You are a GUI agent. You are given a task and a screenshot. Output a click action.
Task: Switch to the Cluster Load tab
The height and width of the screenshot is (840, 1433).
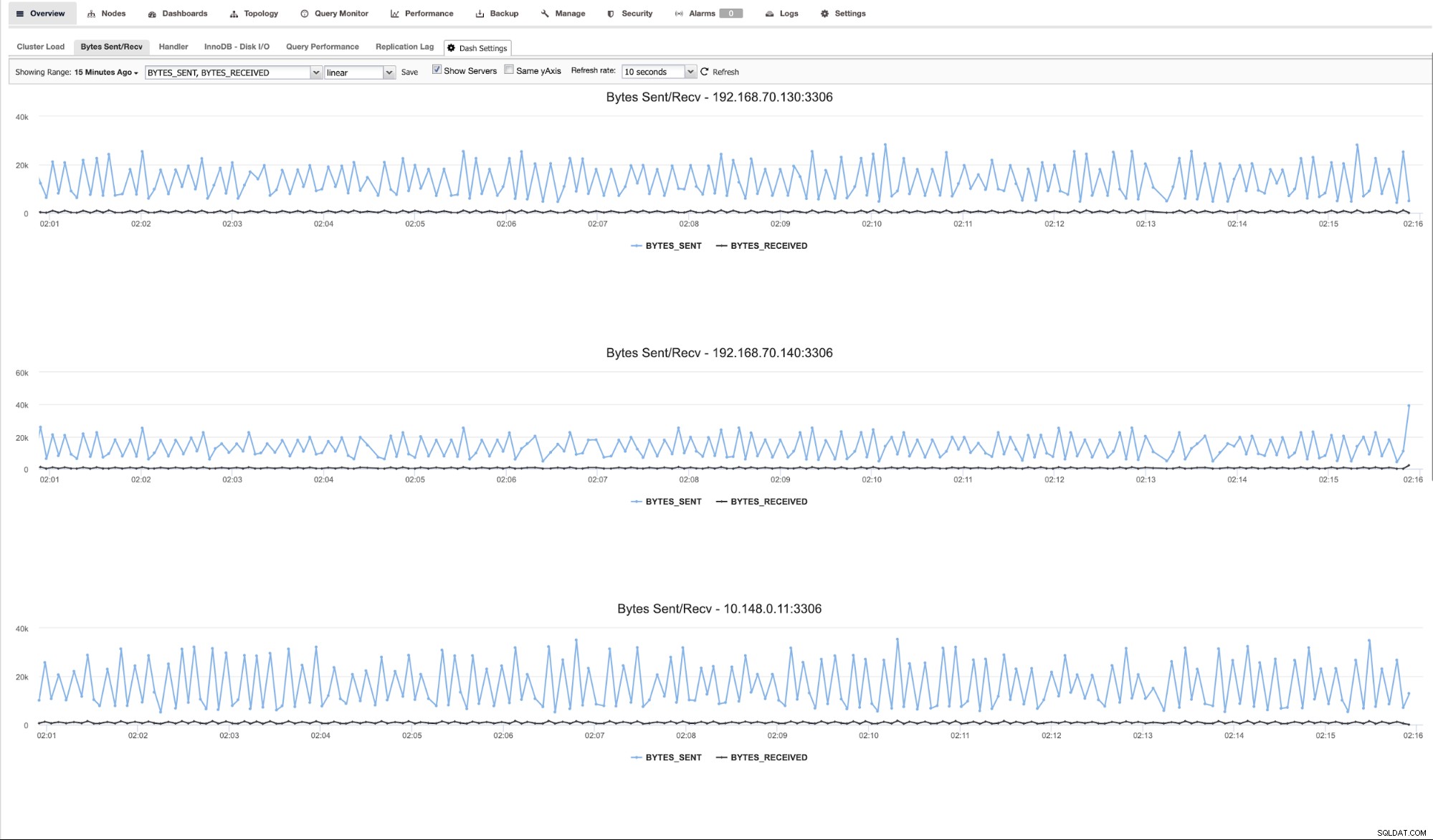[41, 47]
